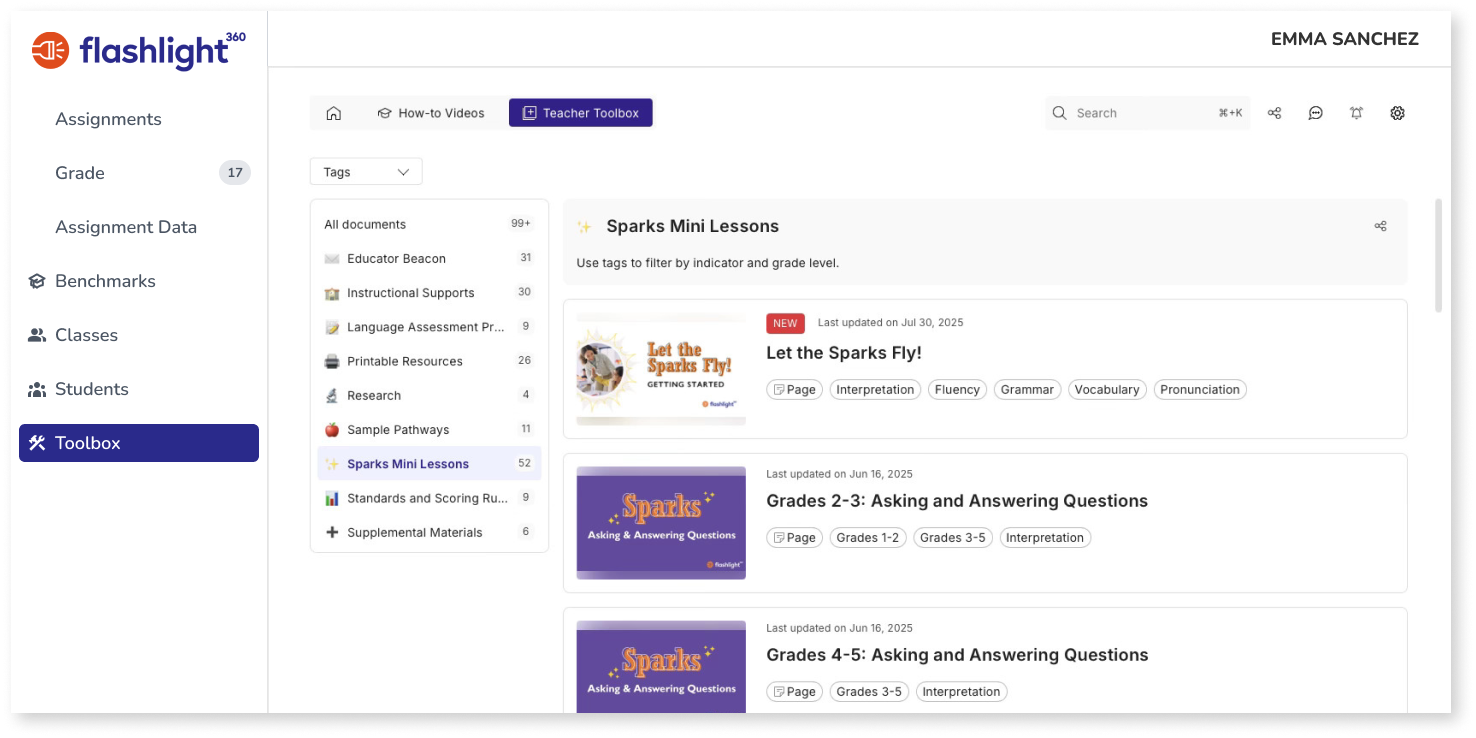This screenshot has width=1476, height=738.
Task: Click the Research microscope icon
Action: 332,395
